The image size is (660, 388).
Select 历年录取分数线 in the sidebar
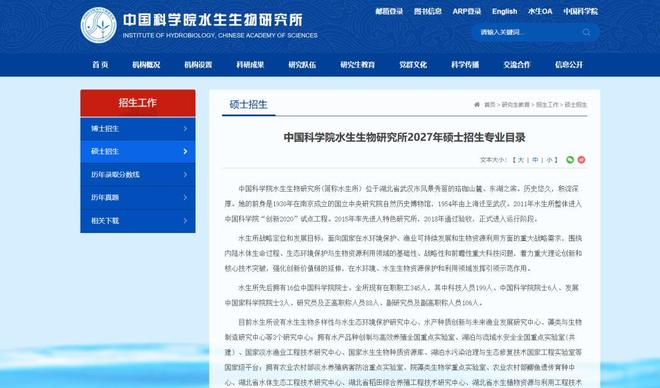[x=138, y=174]
